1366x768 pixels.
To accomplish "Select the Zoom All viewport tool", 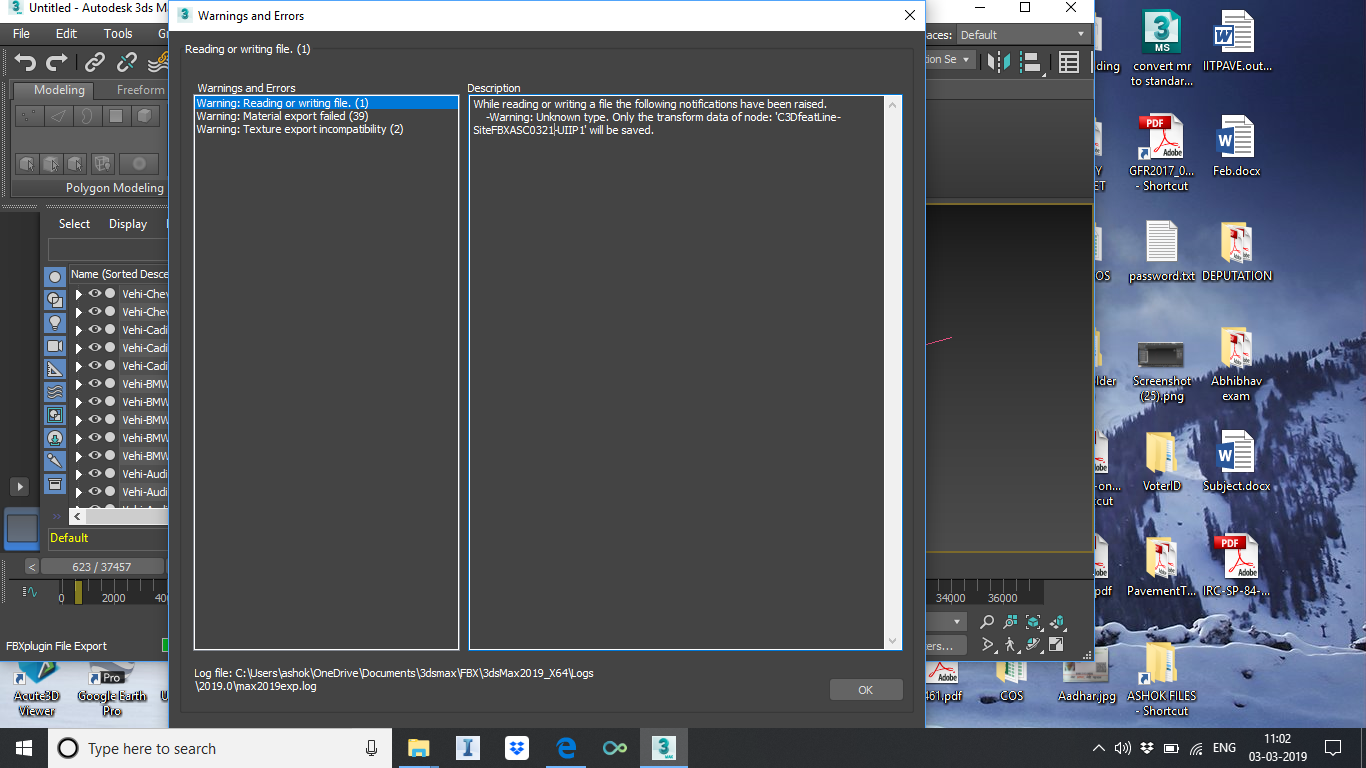I will pyautogui.click(x=1011, y=622).
